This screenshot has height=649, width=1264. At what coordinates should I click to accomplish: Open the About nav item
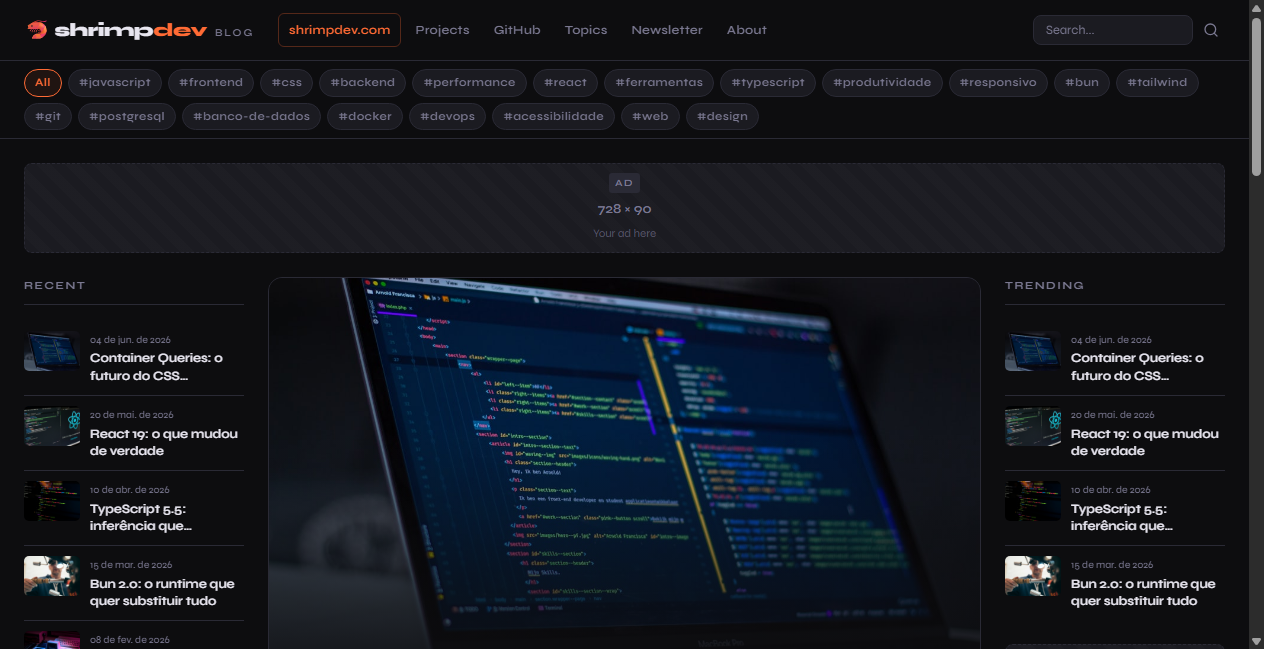tap(747, 30)
